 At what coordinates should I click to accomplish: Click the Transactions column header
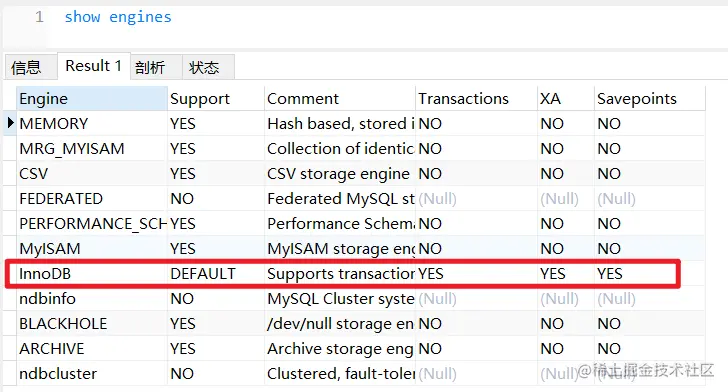(476, 98)
